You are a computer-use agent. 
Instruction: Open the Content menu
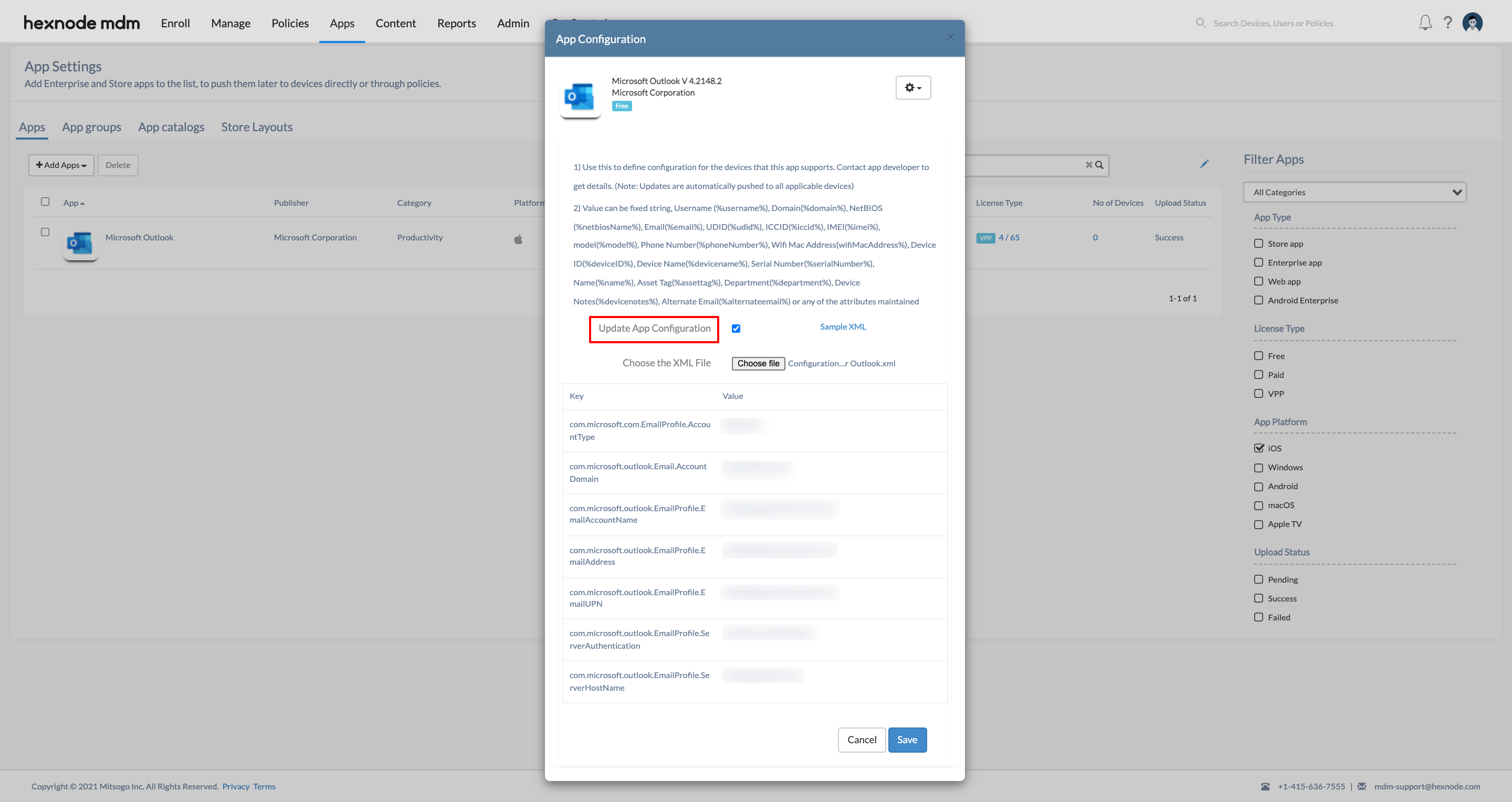[396, 23]
